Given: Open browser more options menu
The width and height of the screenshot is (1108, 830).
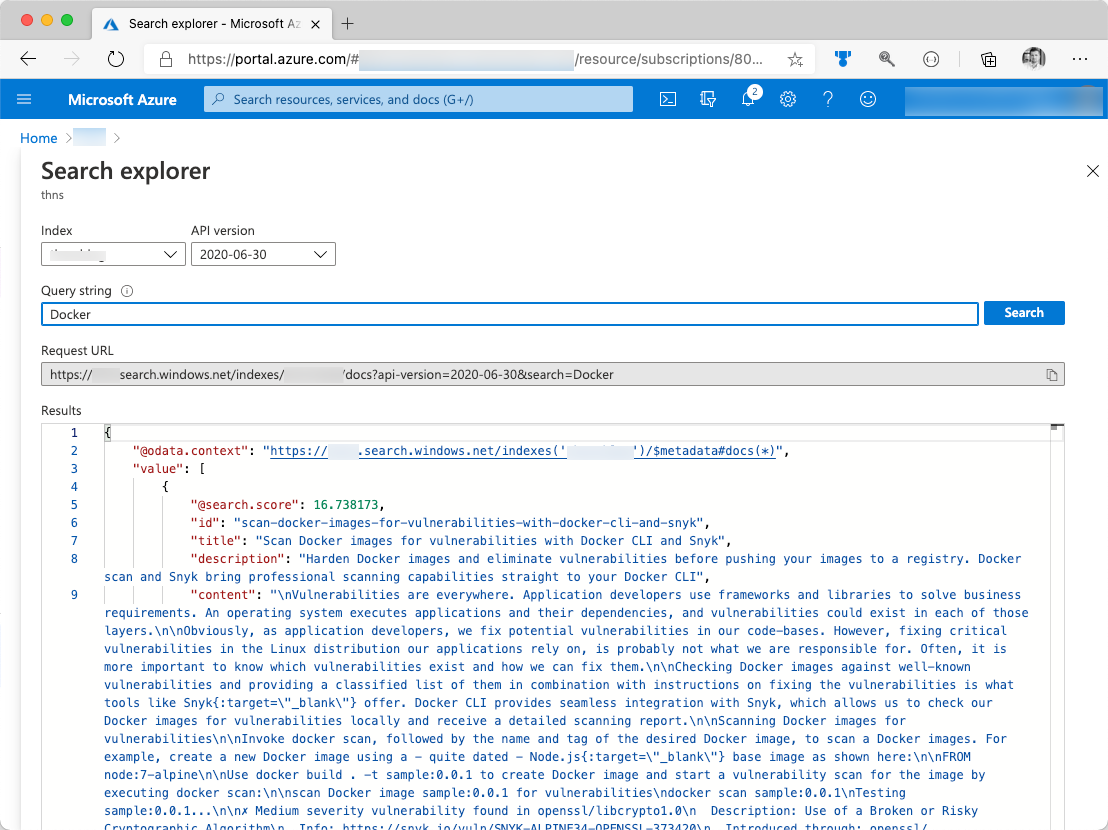Looking at the screenshot, I should point(1079,59).
